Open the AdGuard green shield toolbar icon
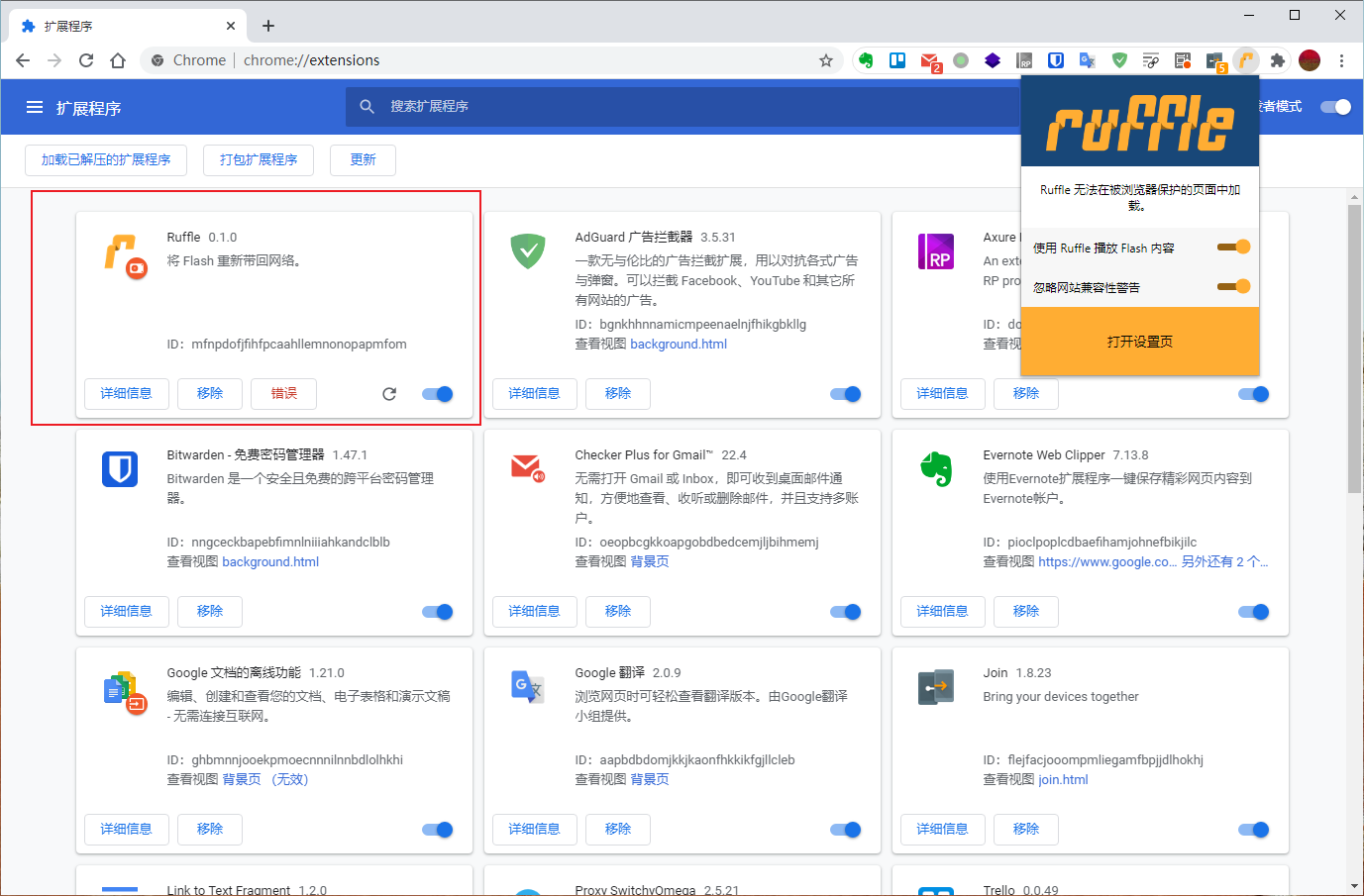 coord(1119,60)
